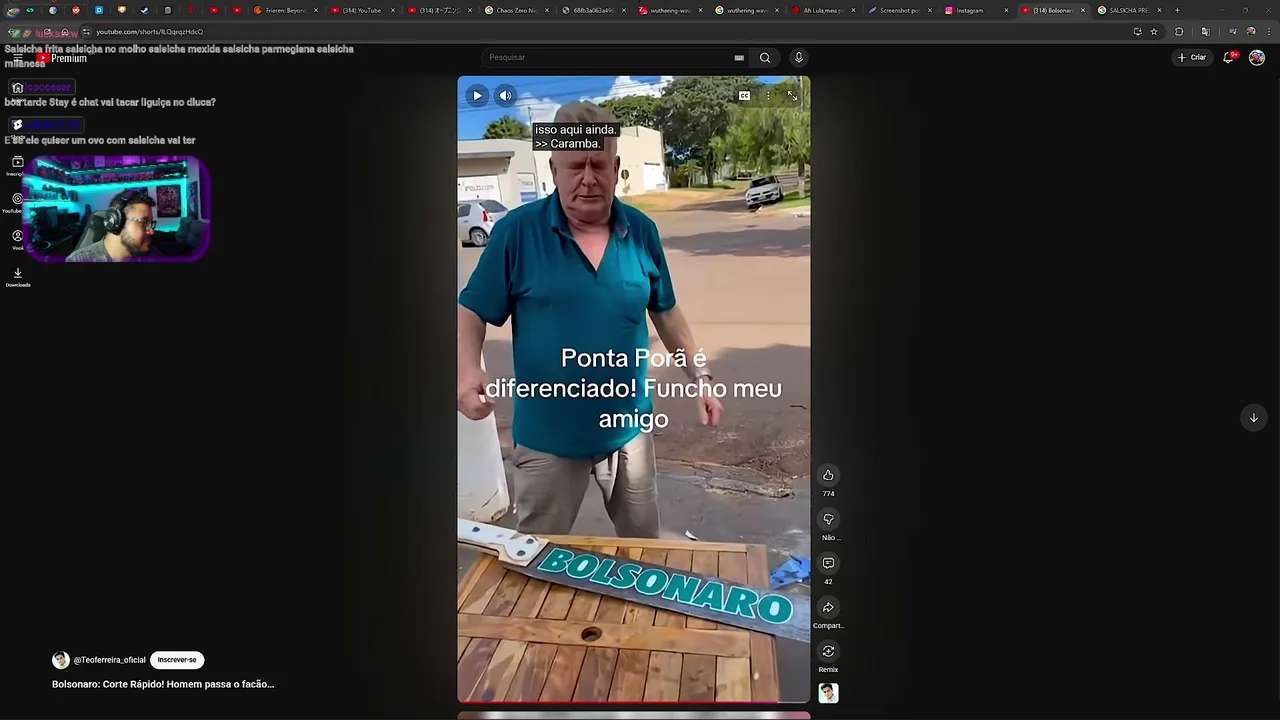
Task: Open the Short's sound source thumbnail
Action: pyautogui.click(x=828, y=693)
